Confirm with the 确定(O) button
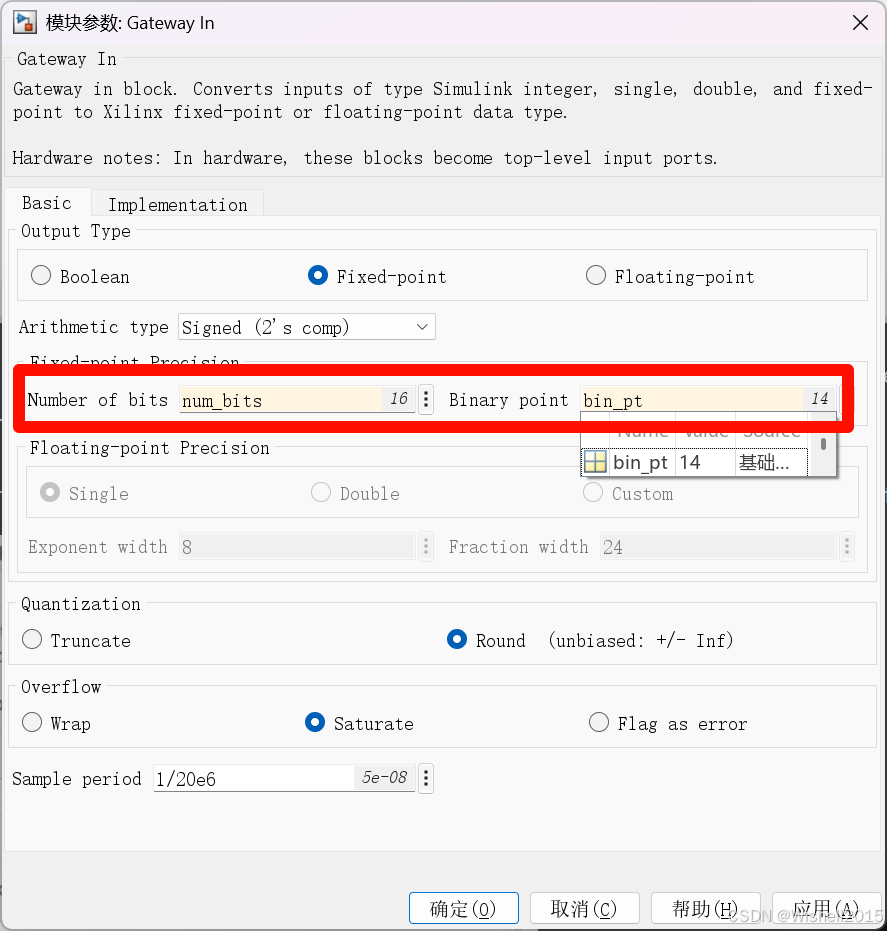Screen dimensions: 887x931 click(x=463, y=908)
